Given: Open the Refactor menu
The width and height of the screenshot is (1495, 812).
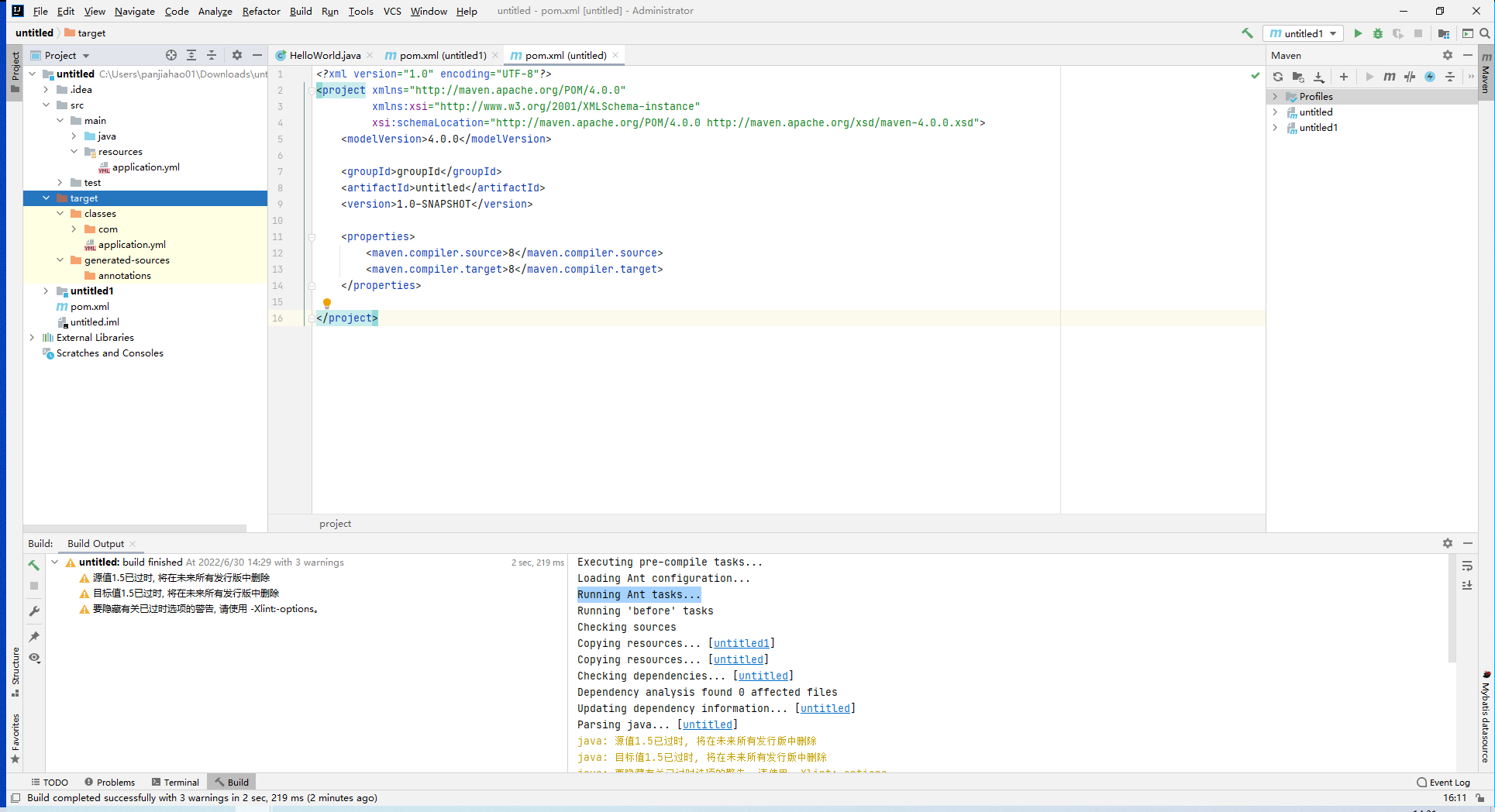Looking at the screenshot, I should [x=261, y=11].
